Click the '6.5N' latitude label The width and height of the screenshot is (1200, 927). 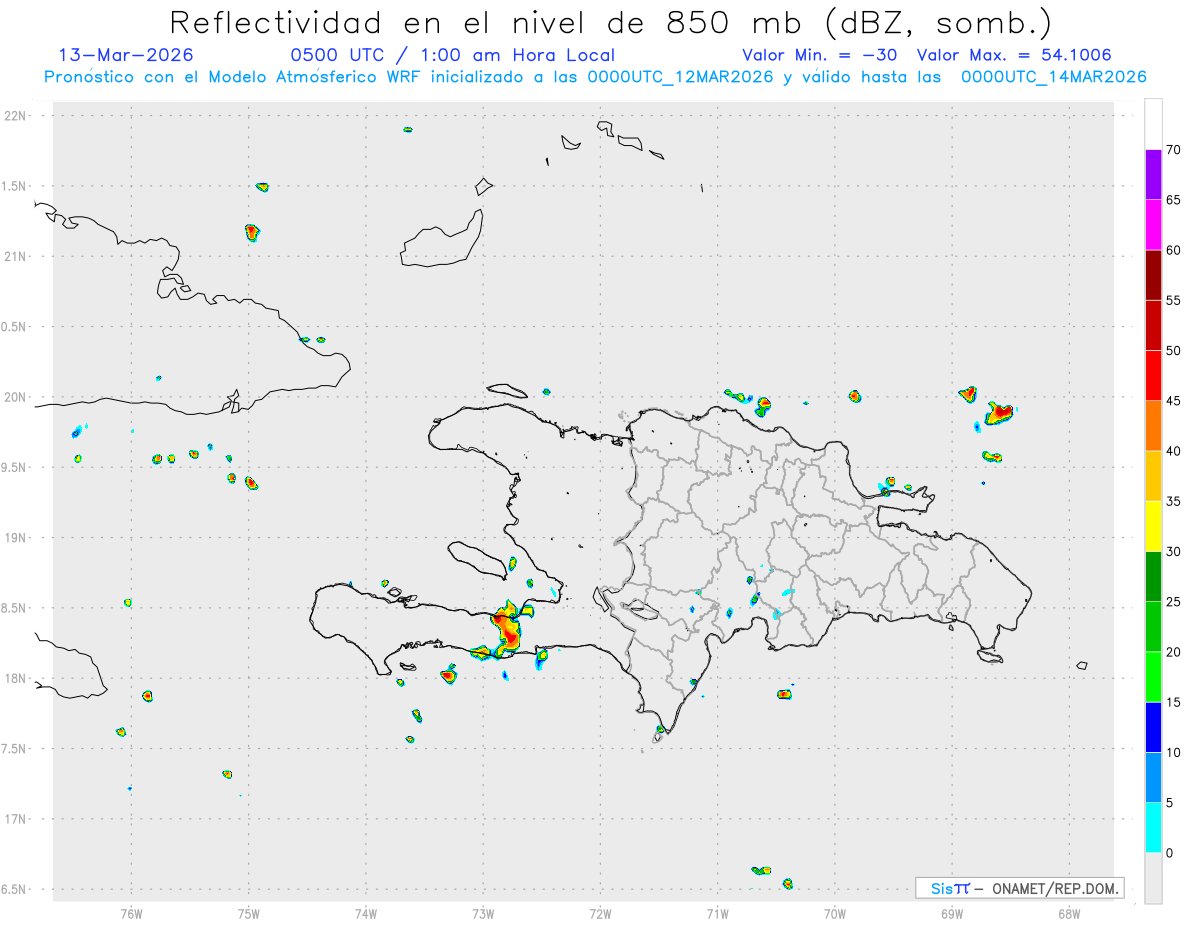pos(14,890)
